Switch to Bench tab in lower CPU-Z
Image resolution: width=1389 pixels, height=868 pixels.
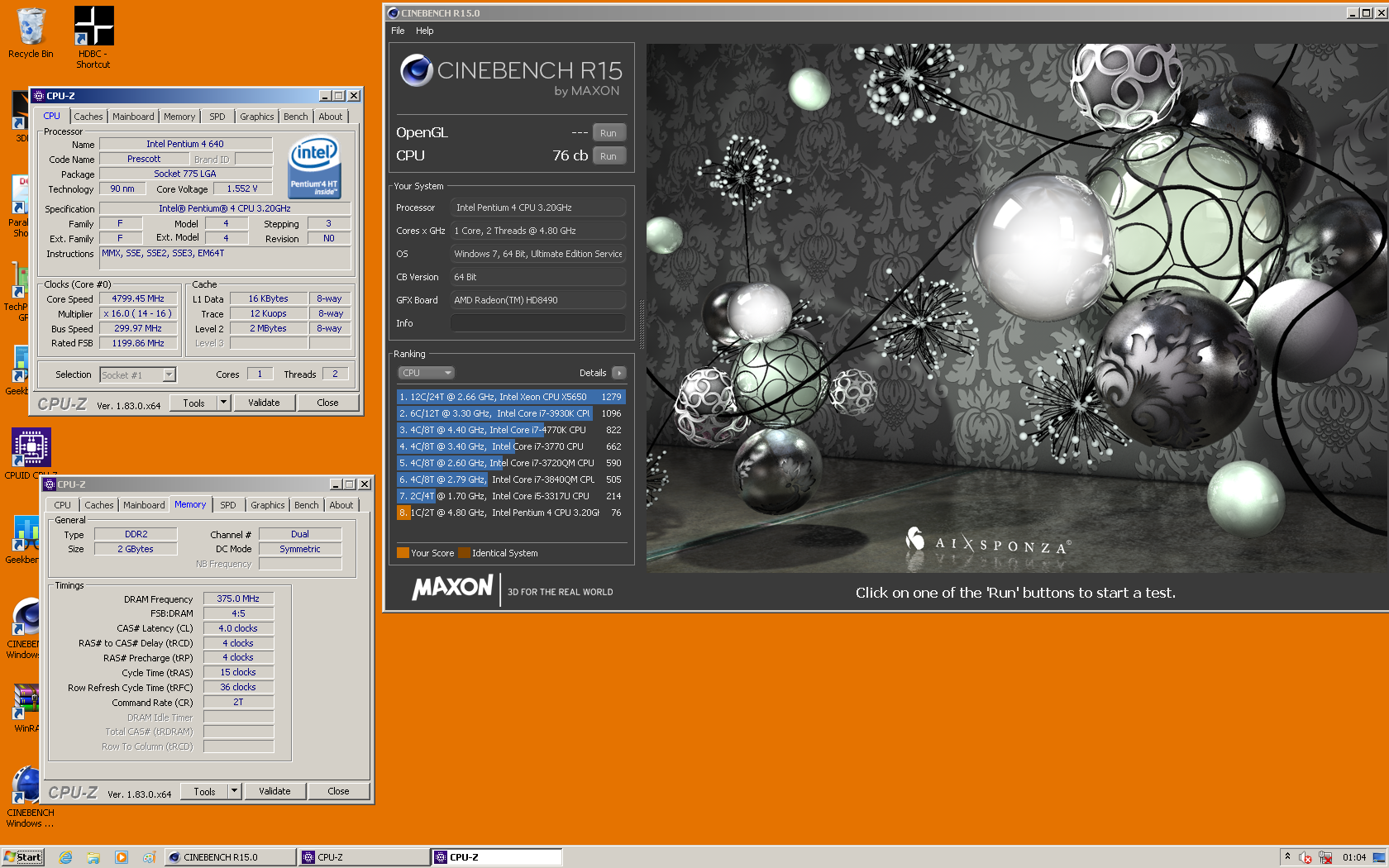point(307,505)
